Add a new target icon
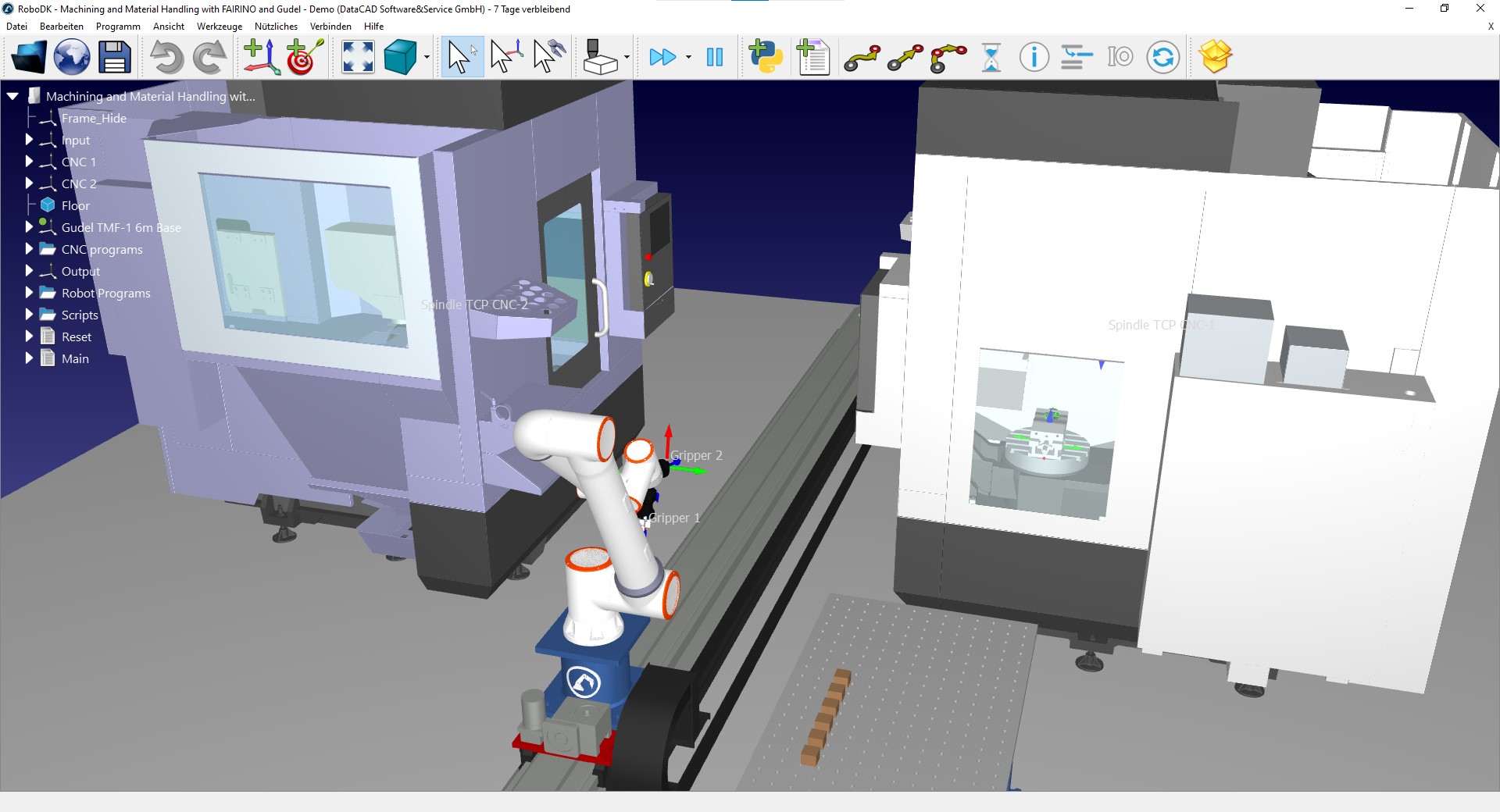The height and width of the screenshot is (812, 1500). pyautogui.click(x=305, y=57)
